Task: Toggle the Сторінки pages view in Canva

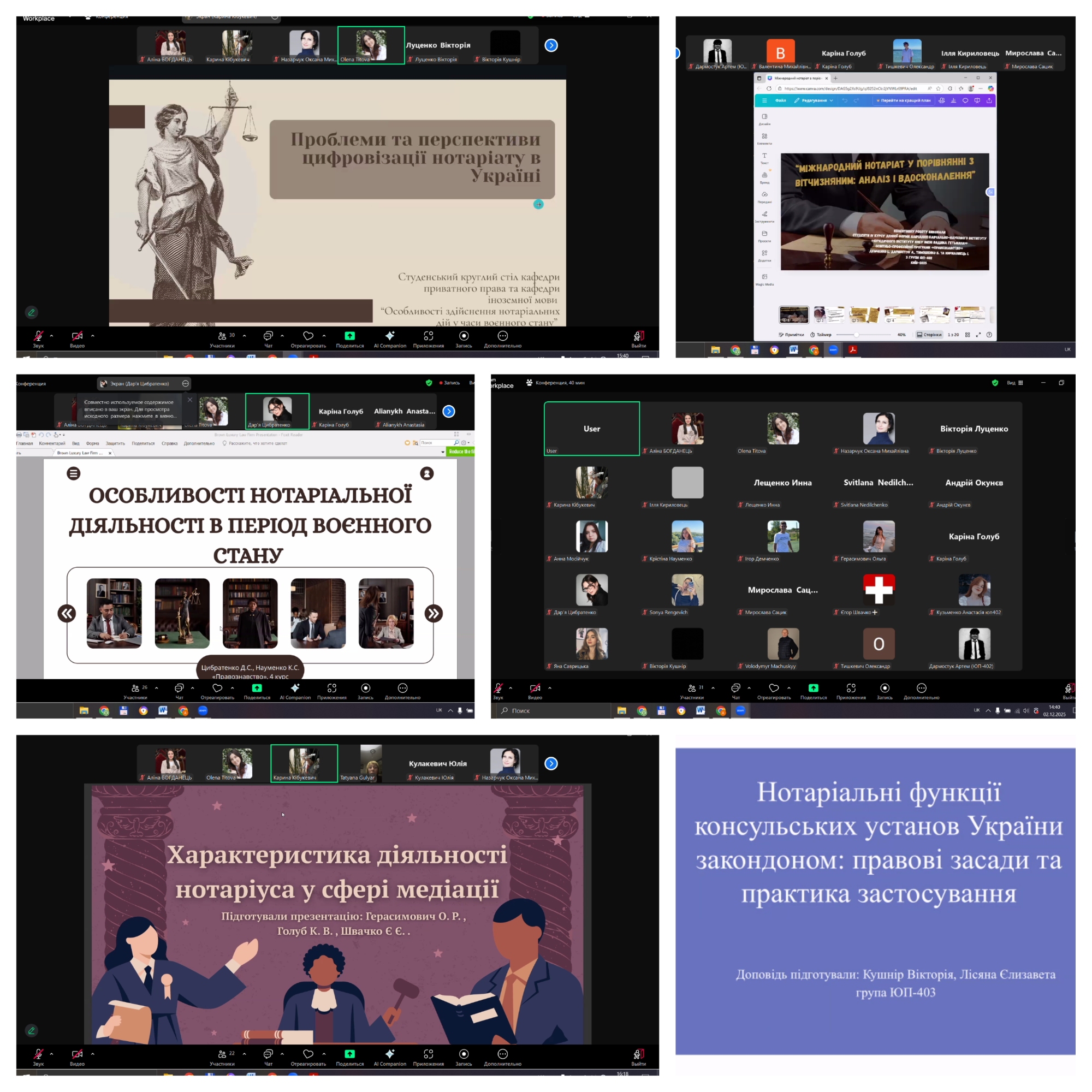Action: [929, 335]
